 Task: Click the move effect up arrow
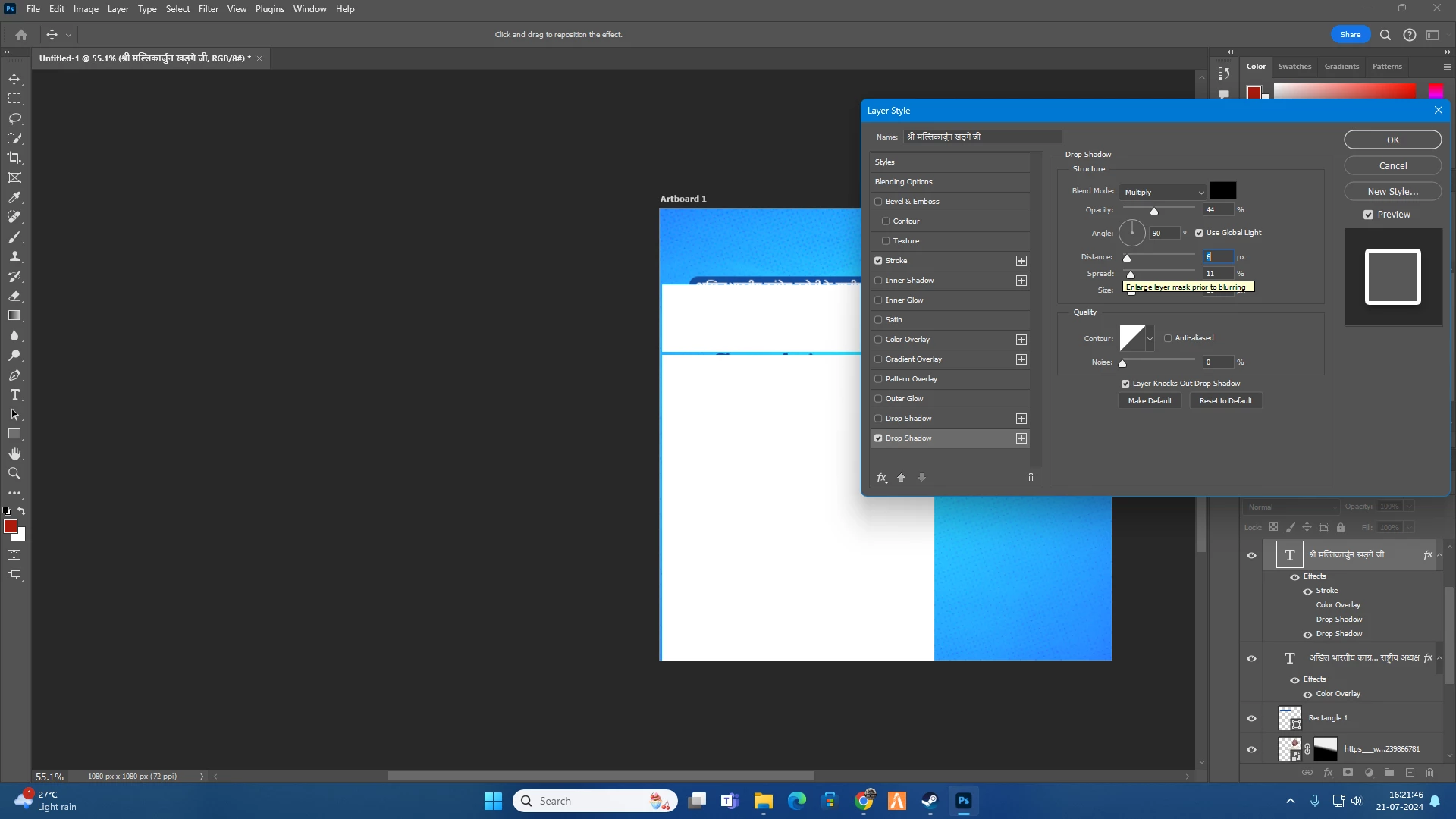pyautogui.click(x=901, y=478)
